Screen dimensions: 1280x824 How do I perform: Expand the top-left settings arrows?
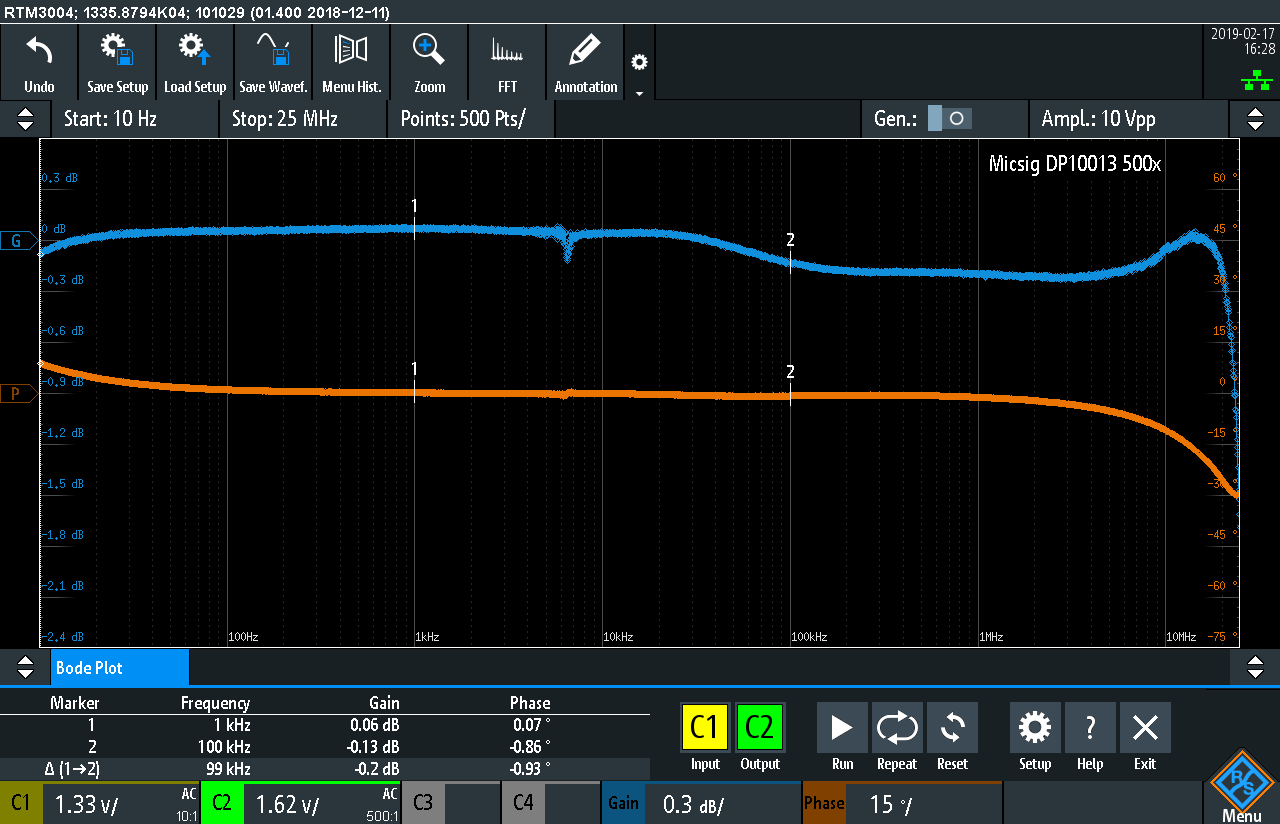pos(25,119)
